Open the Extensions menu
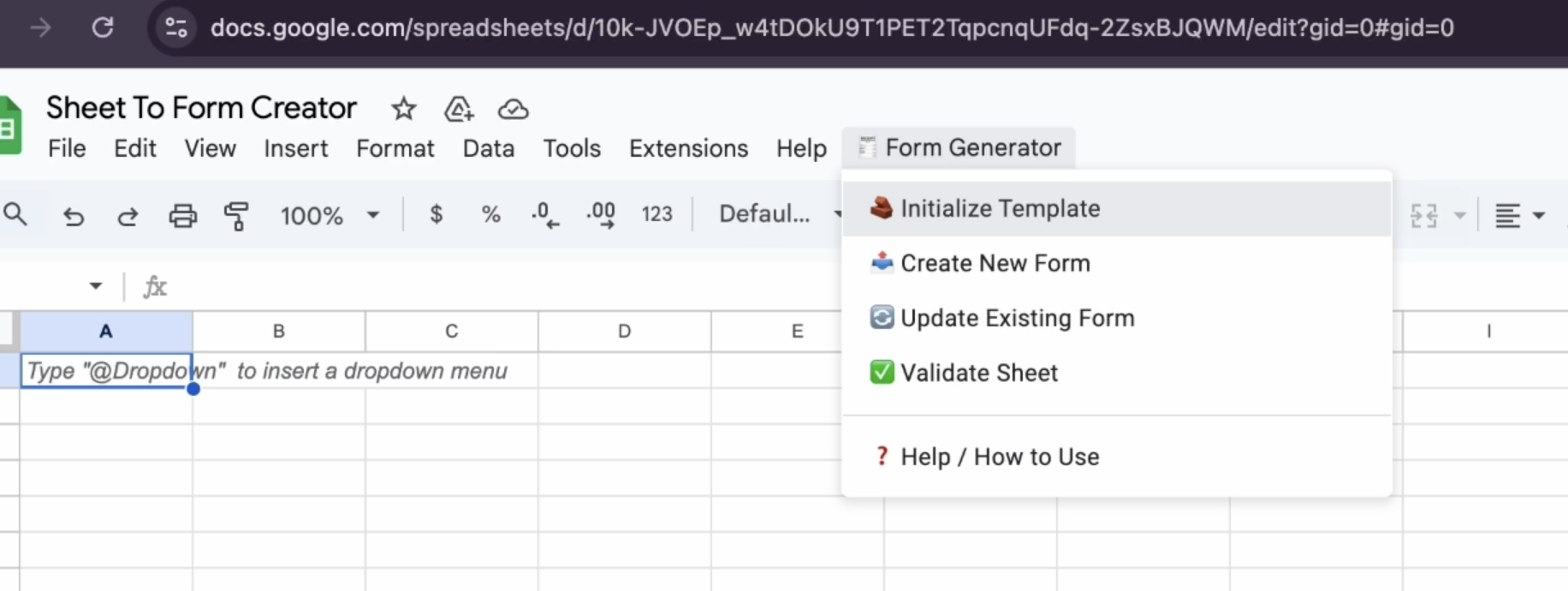Screen dimensions: 1568x591 coord(688,148)
